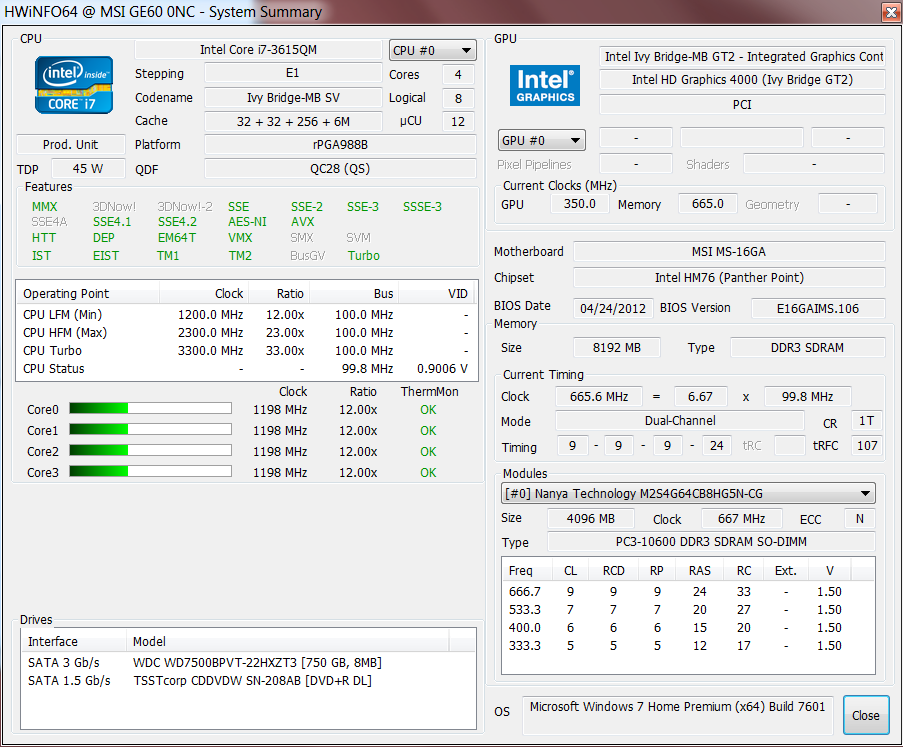903x747 pixels.
Task: Click the 667 MHz module clock field
Action: tap(741, 518)
